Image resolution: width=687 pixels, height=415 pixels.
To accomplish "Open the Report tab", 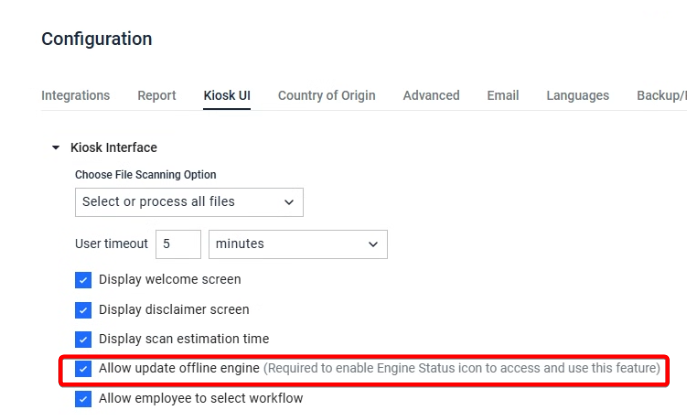I will pyautogui.click(x=156, y=96).
